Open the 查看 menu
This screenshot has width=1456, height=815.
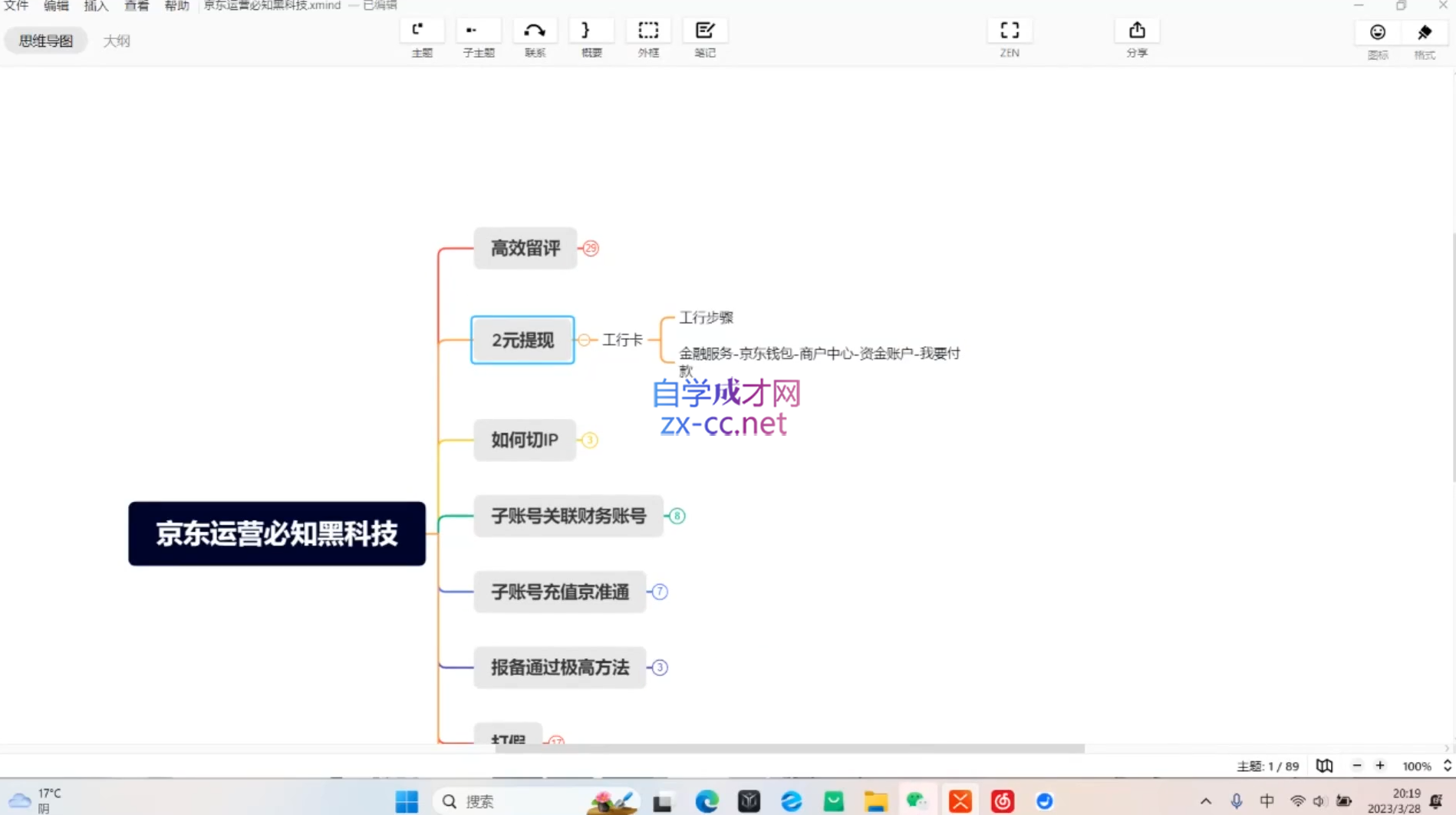coord(137,5)
